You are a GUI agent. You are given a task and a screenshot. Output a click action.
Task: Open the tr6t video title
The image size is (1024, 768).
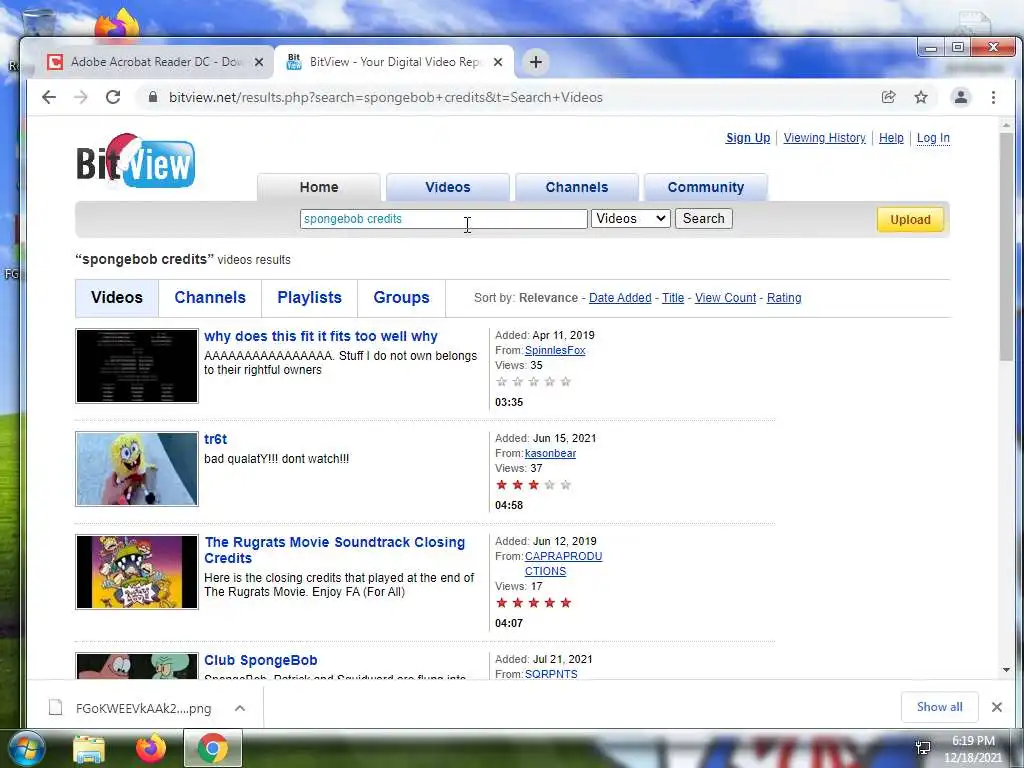point(216,440)
